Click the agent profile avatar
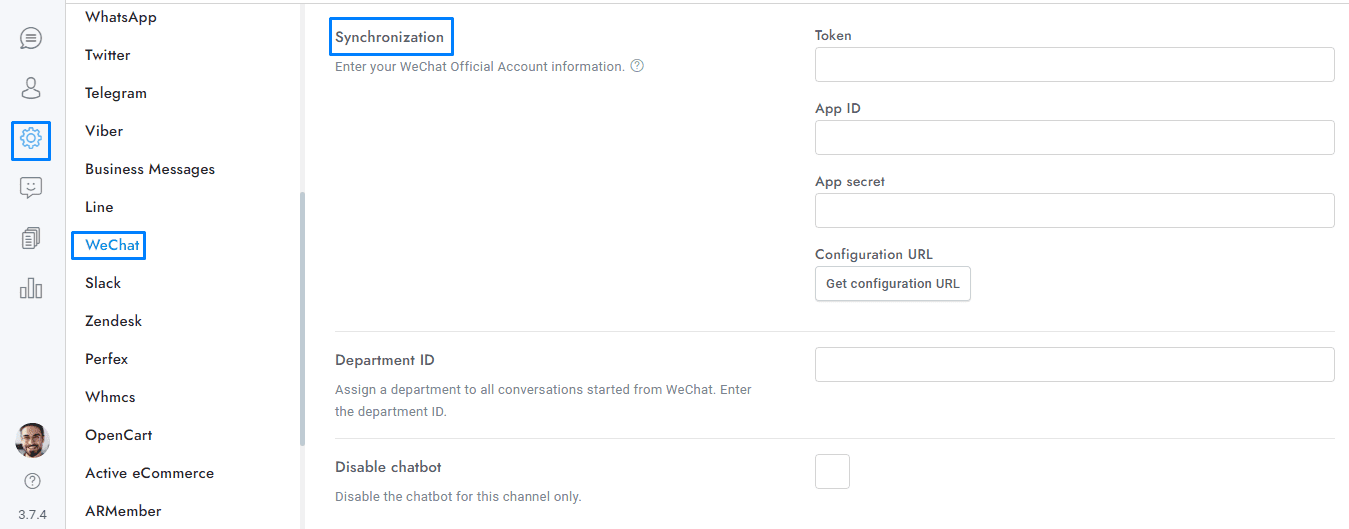Viewport: 1349px width, 529px height. (x=32, y=440)
